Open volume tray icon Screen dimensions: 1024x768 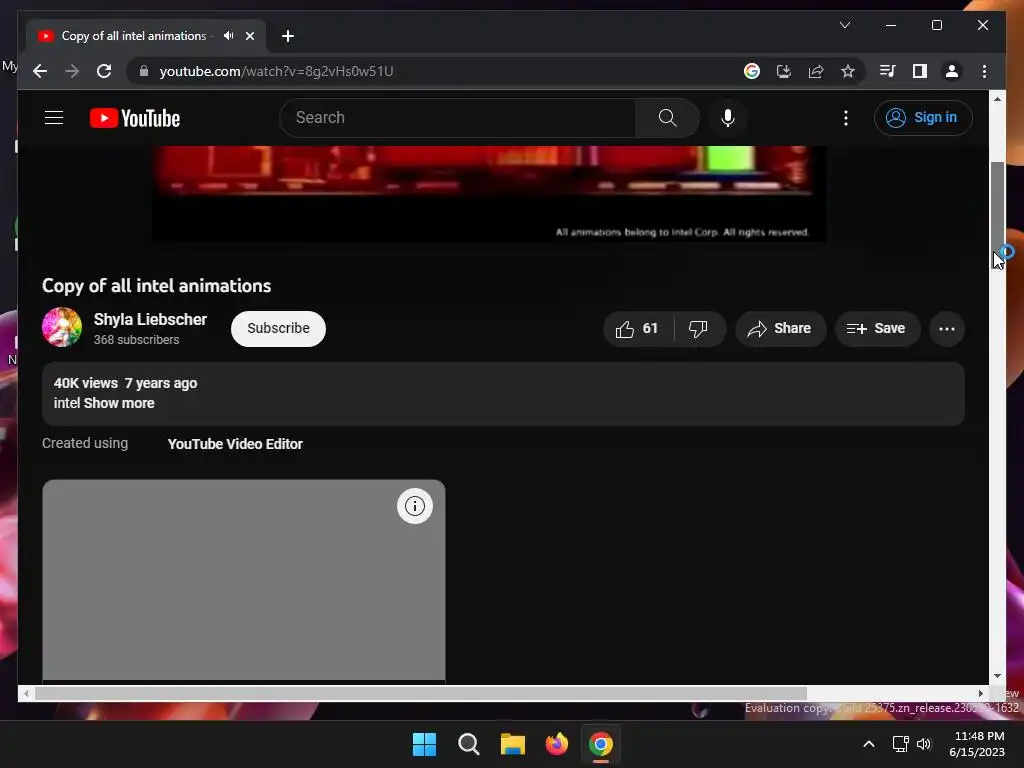924,744
